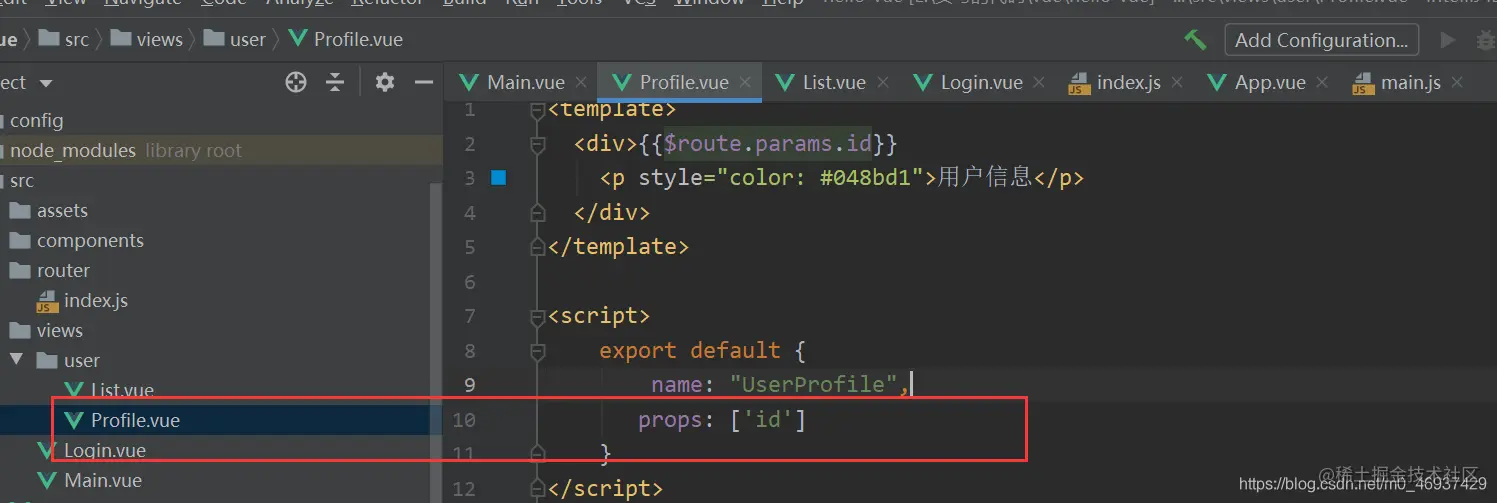Screen dimensions: 1497x503
Task: Close the Profile.vue tab
Action: 745,83
